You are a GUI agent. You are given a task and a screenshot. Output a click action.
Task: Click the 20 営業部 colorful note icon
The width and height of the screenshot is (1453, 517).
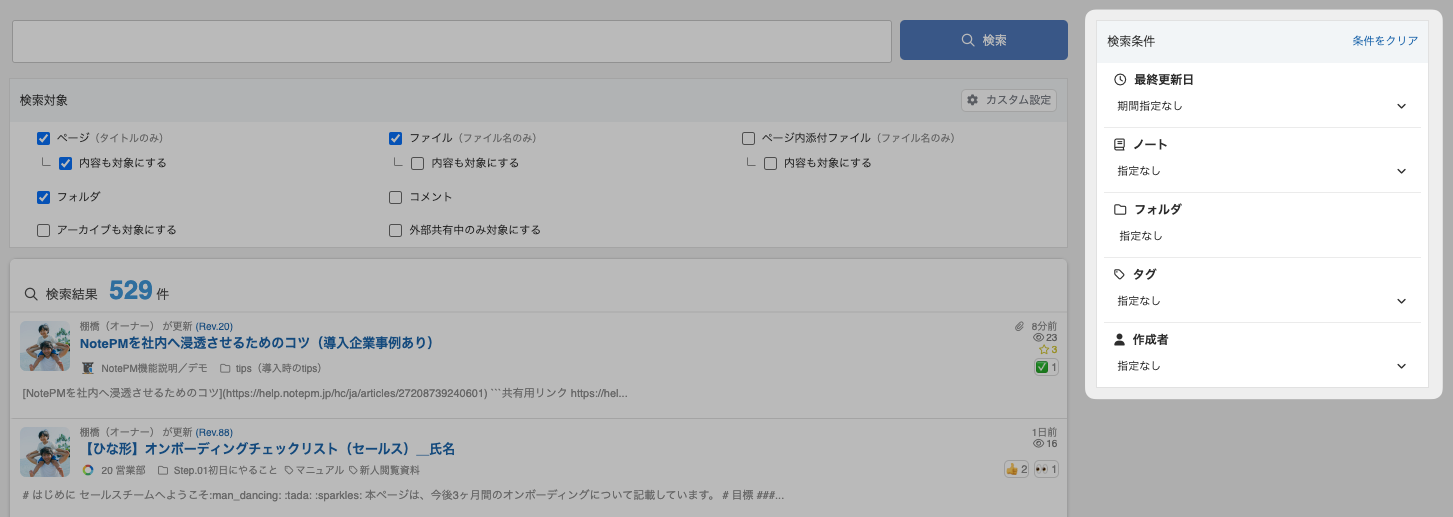tap(88, 470)
